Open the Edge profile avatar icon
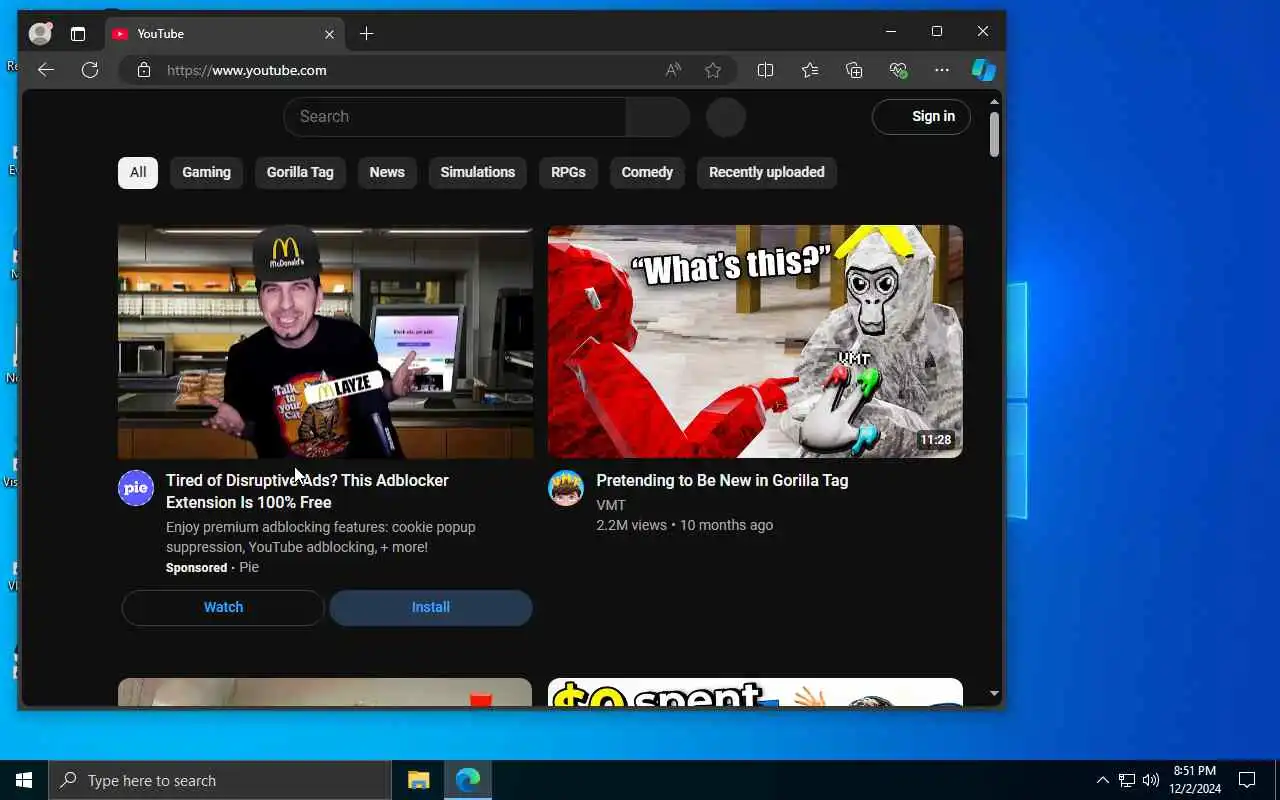This screenshot has height=800, width=1280. pos(40,33)
